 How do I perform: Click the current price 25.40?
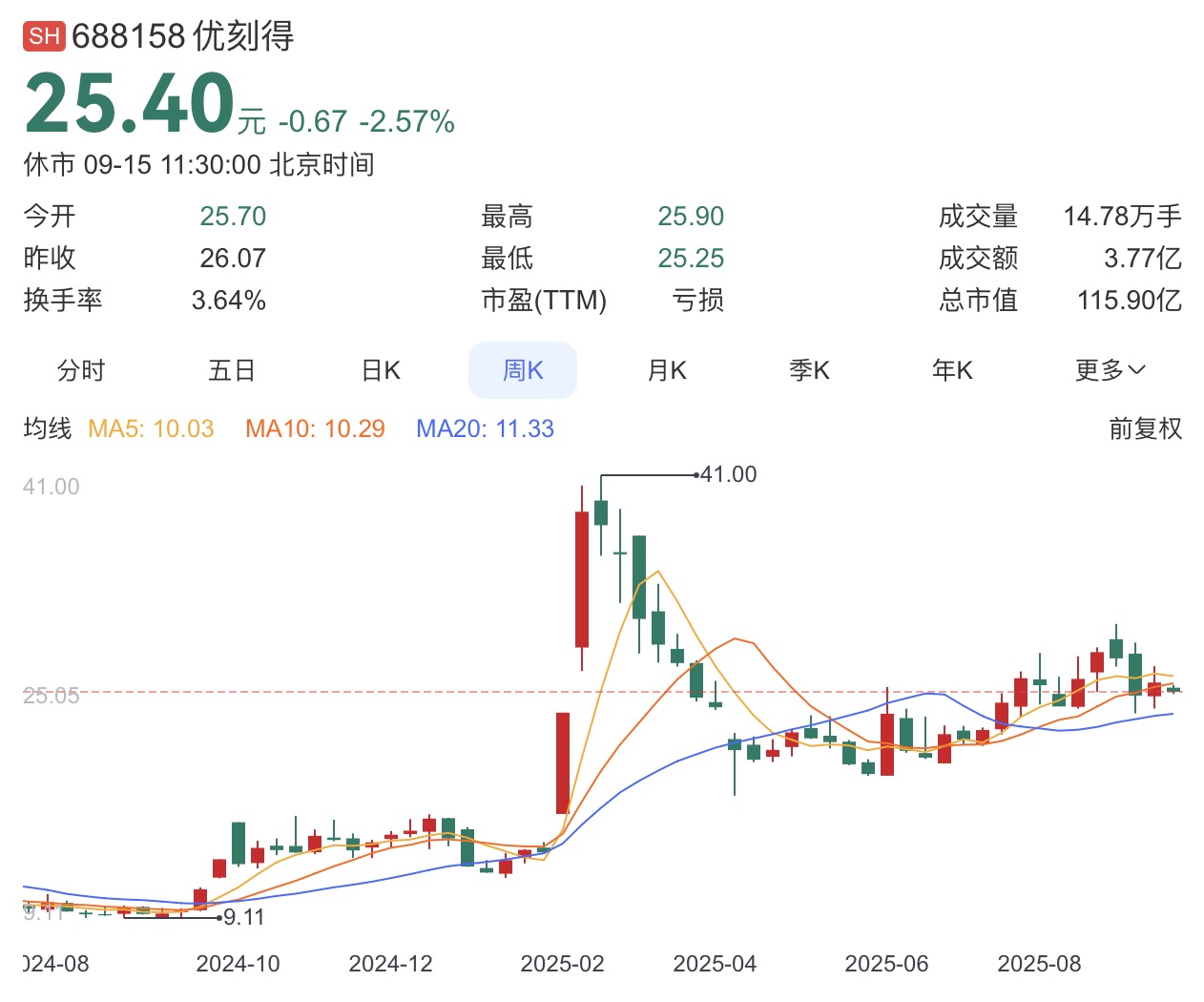point(129,103)
